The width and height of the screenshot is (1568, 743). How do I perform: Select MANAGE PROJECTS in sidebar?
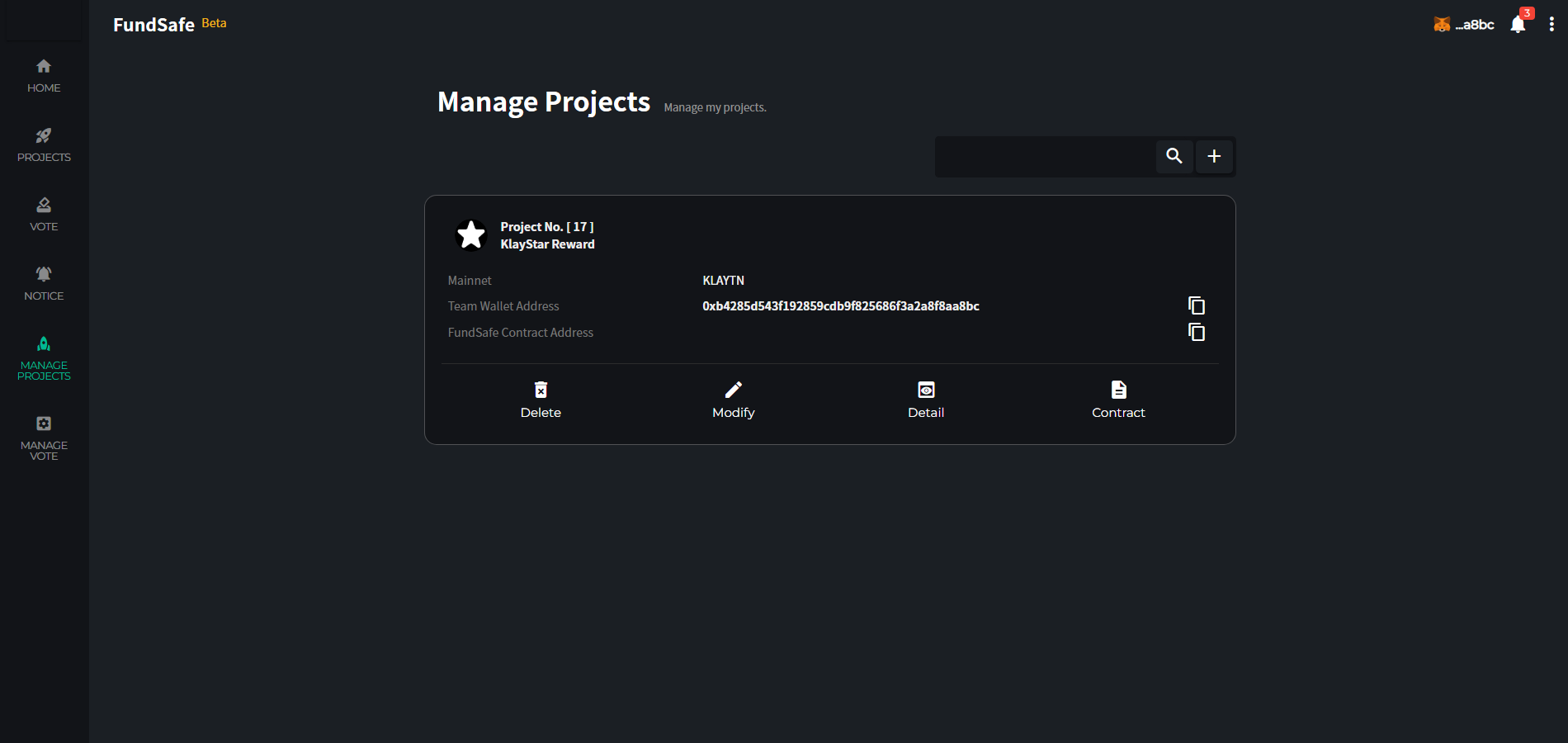tap(44, 358)
